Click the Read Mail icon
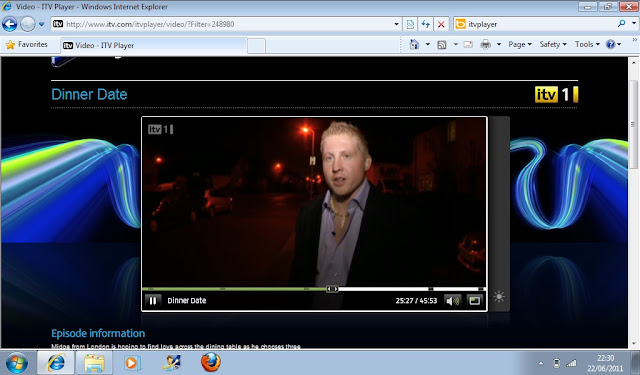 468,44
